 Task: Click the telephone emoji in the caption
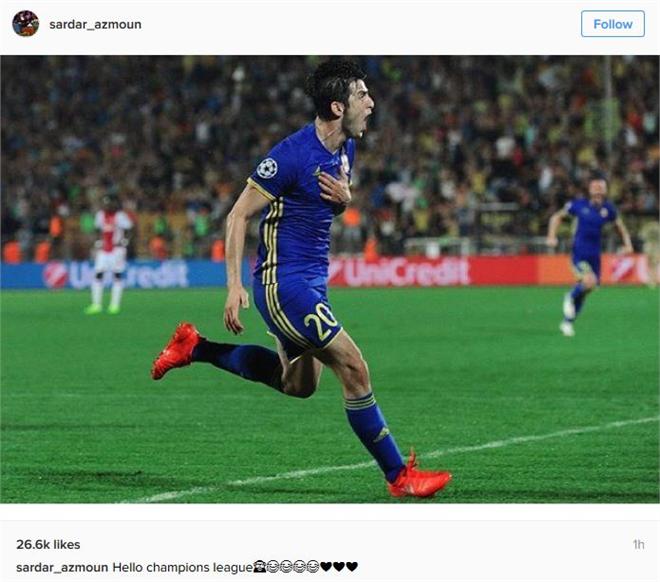[260, 567]
